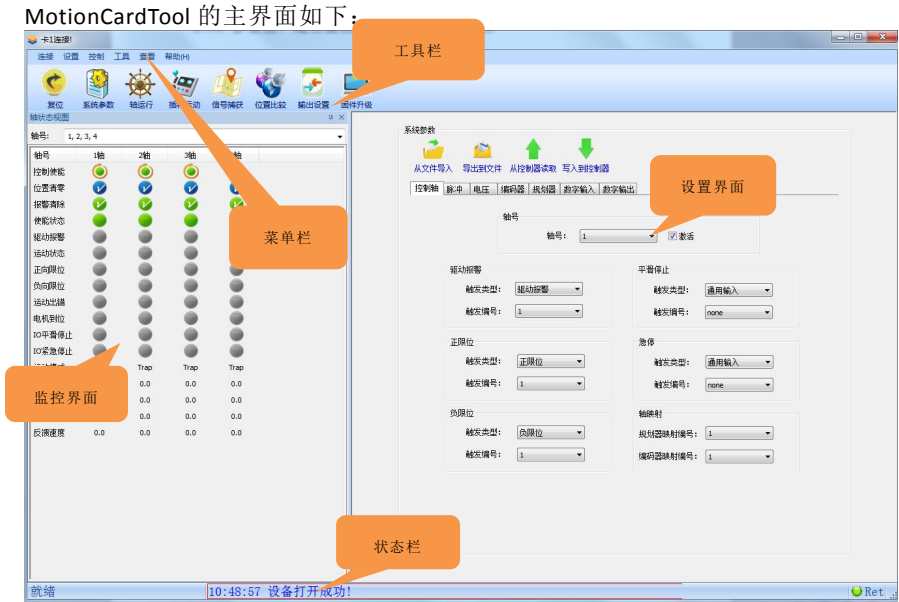Select the 位置比较 toolbar icon
899x602 pixels.
(x=269, y=84)
